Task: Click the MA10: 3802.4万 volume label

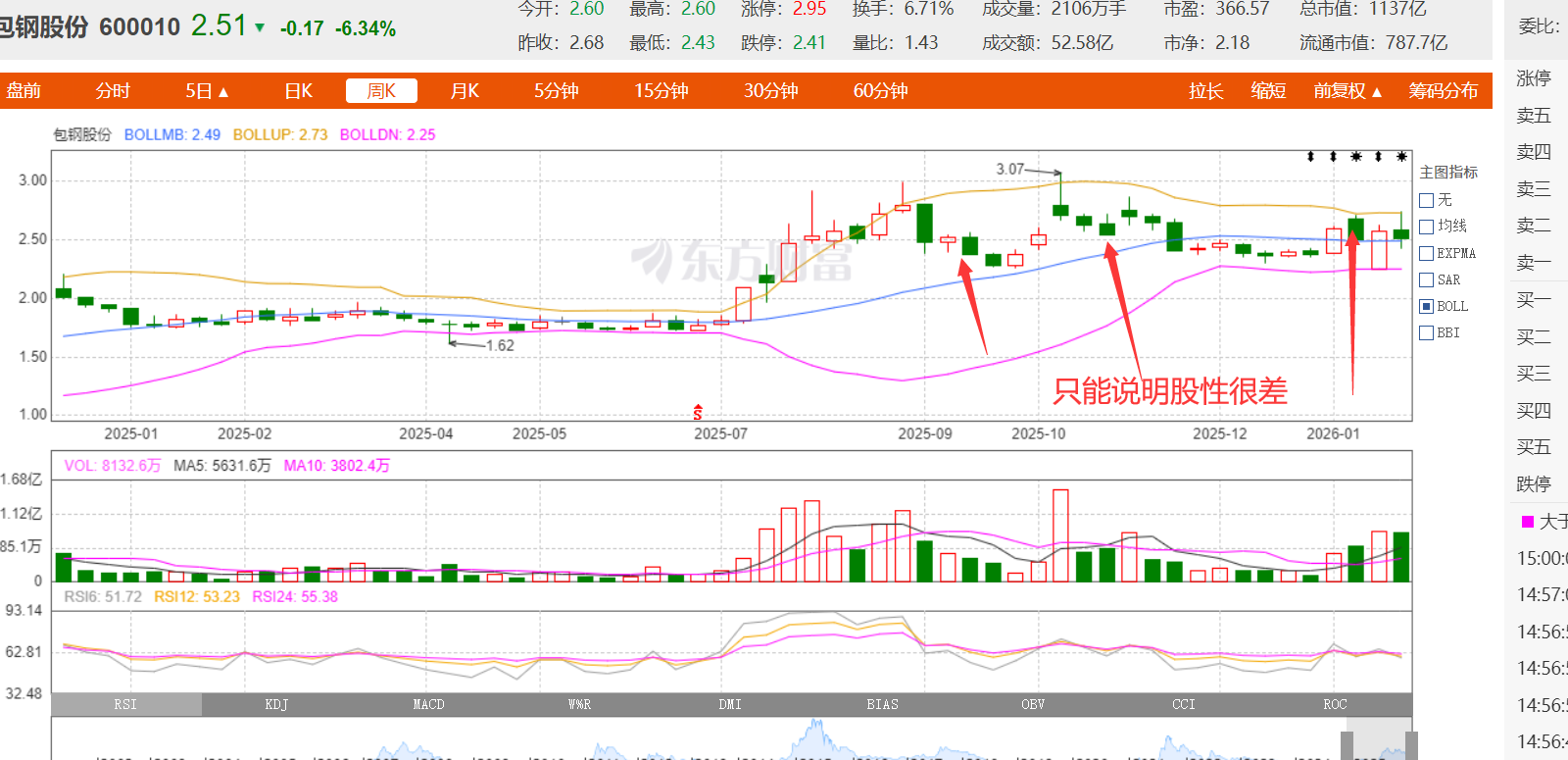Action: [337, 466]
